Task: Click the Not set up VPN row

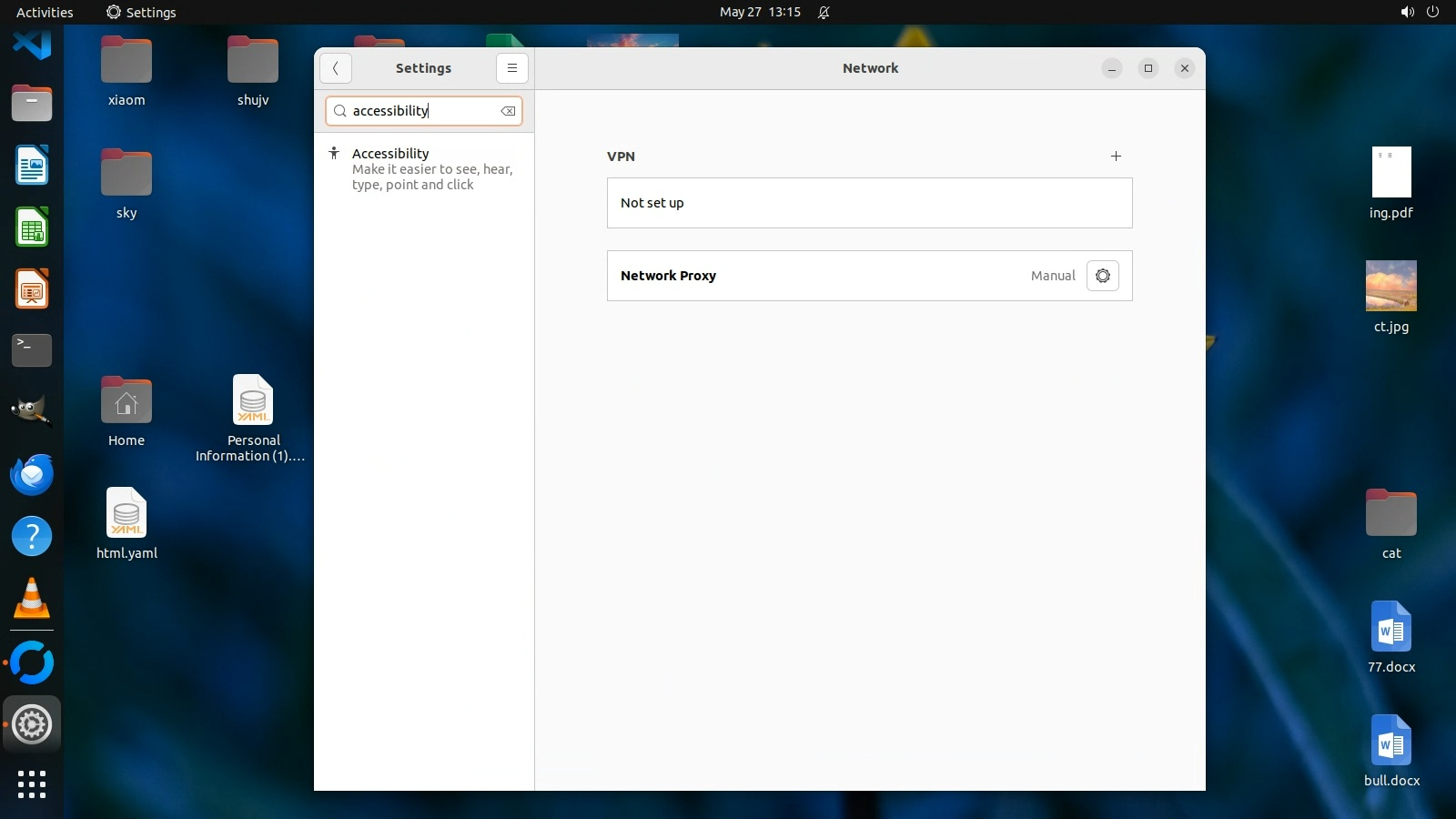Action: pyautogui.click(x=869, y=203)
